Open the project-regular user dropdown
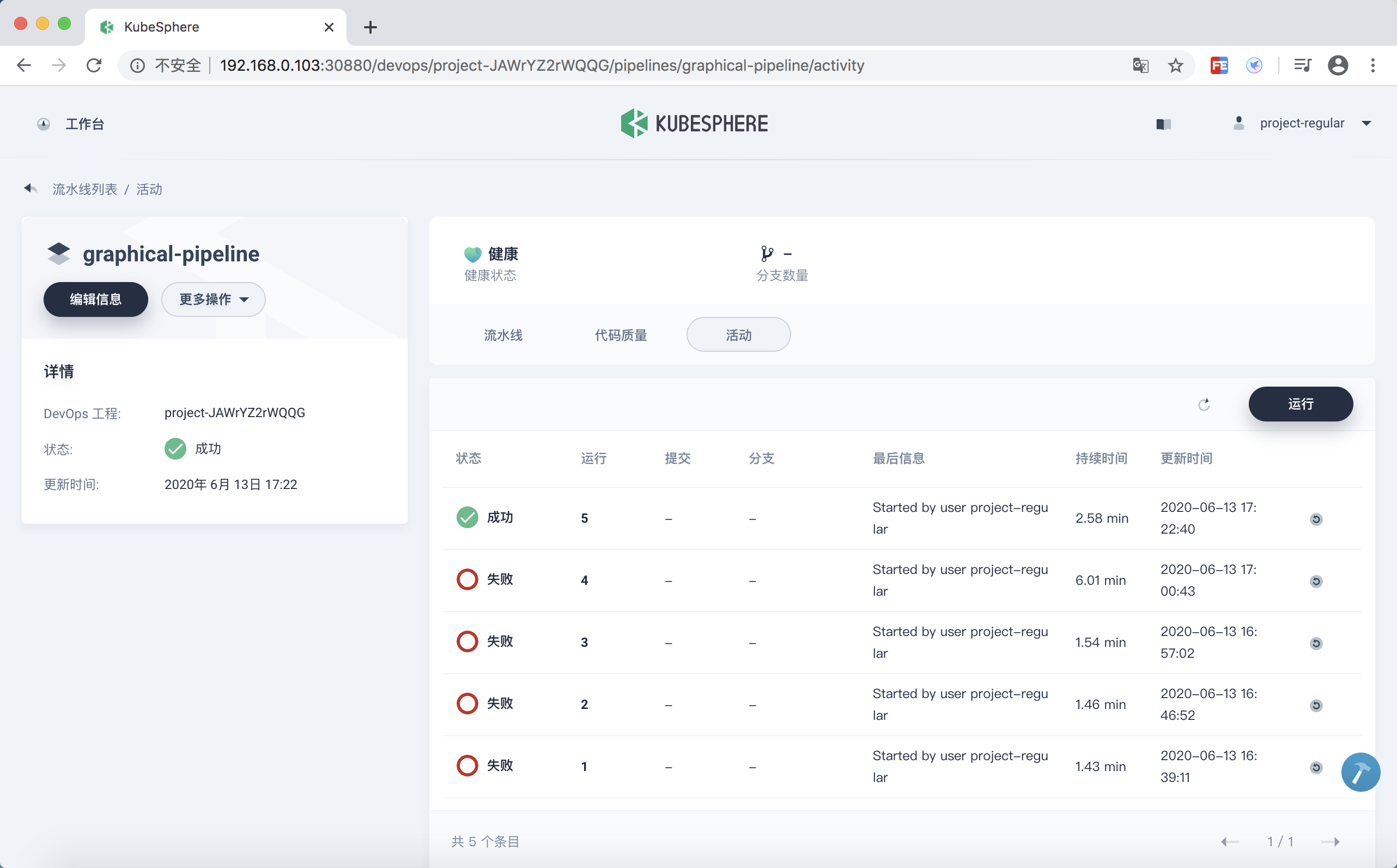Viewport: 1397px width, 868px height. 1302,124
